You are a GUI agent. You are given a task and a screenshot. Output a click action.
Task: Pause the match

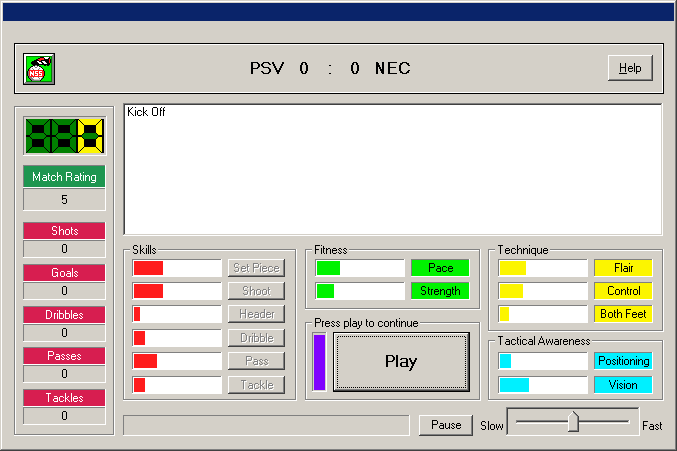446,425
